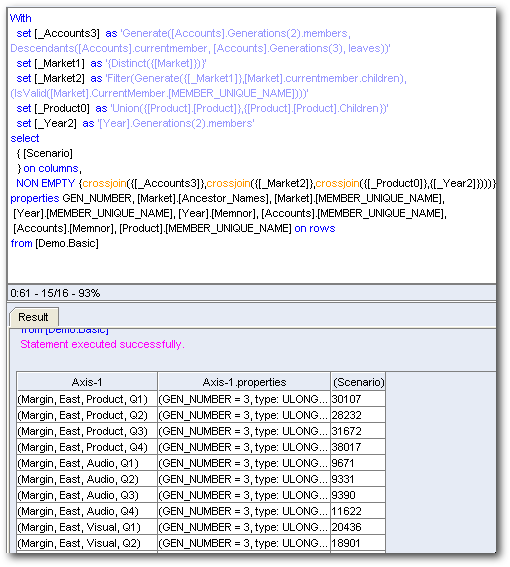Click the 'properties' keyword in the query
The width and height of the screenshot is (510, 567).
(x=35, y=199)
